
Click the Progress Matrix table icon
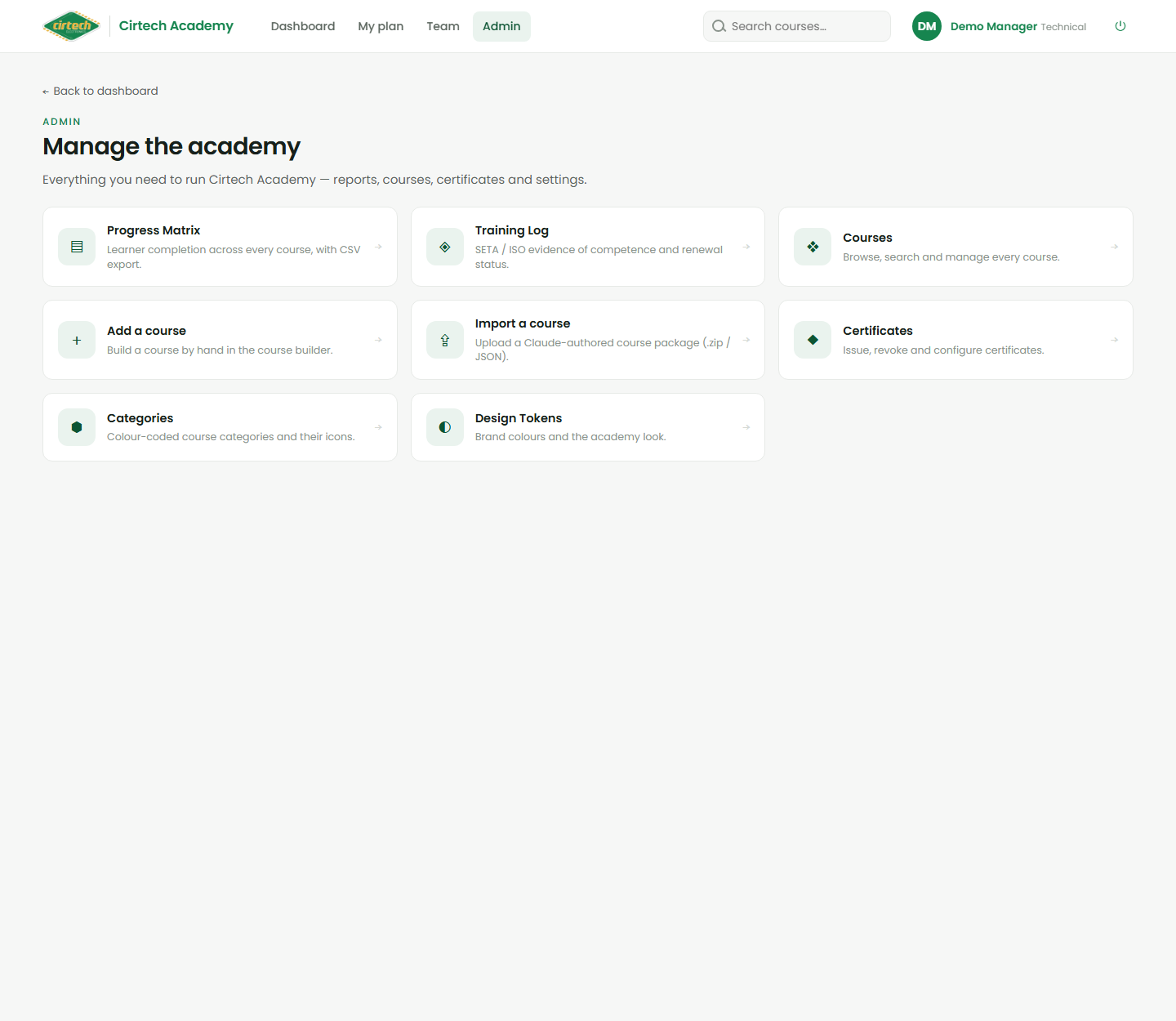click(77, 247)
